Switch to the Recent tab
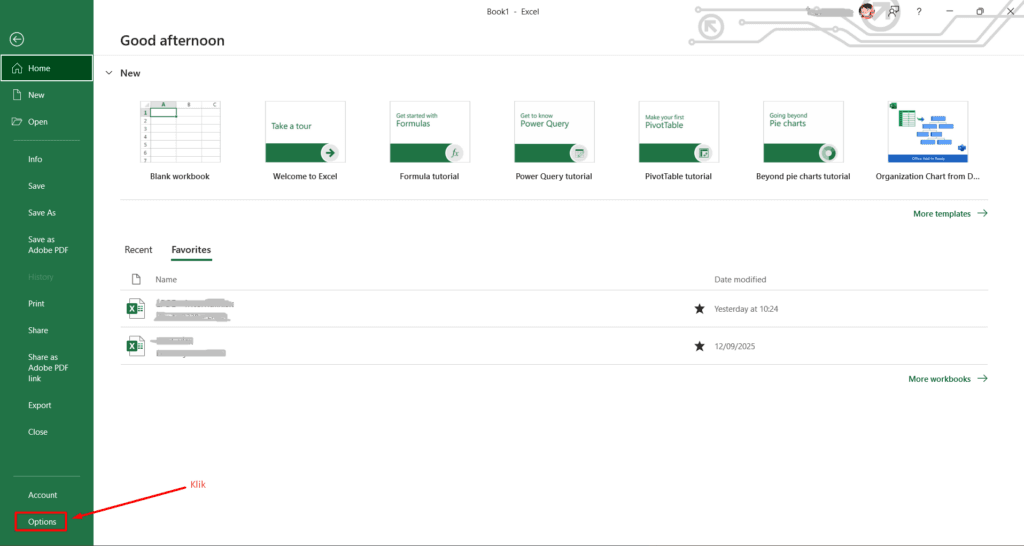1024x546 pixels. point(138,250)
